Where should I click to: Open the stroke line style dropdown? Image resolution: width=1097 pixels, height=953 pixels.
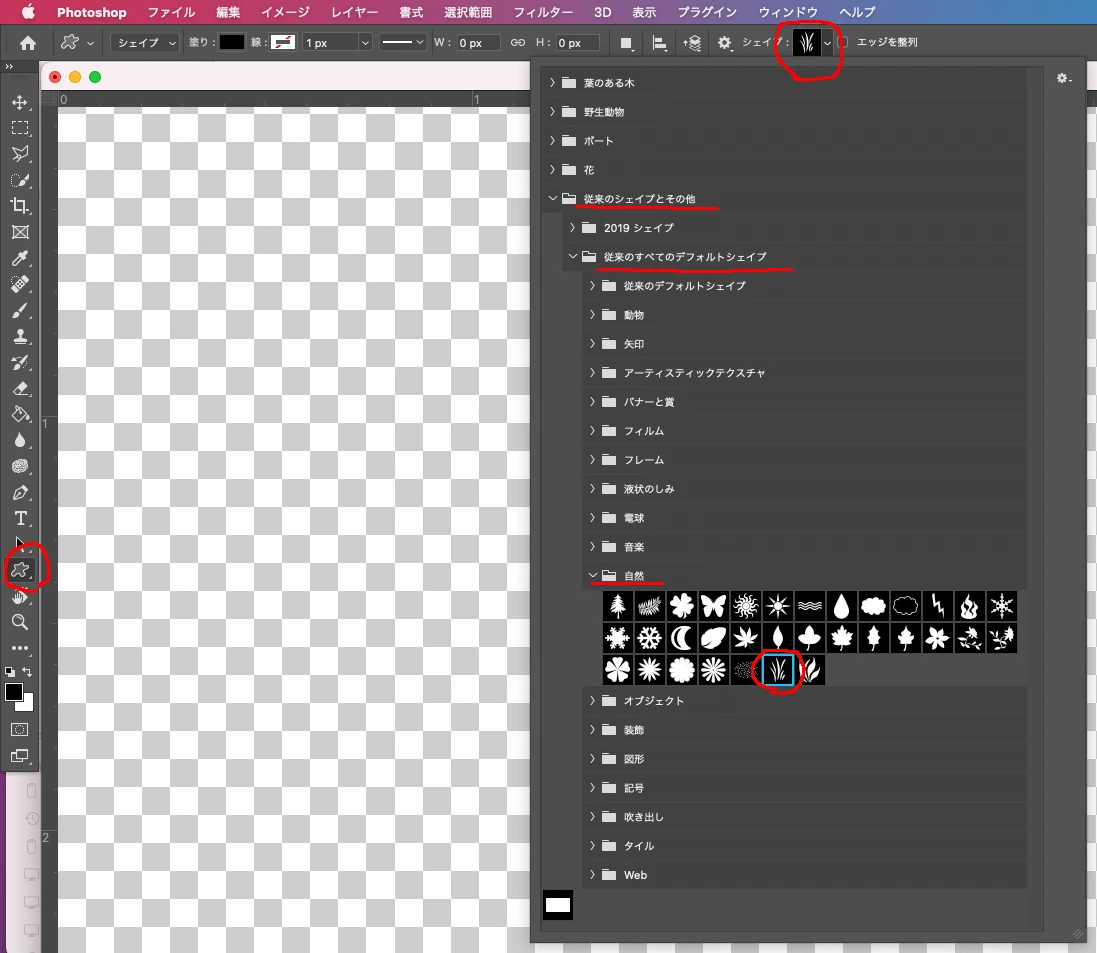[402, 43]
